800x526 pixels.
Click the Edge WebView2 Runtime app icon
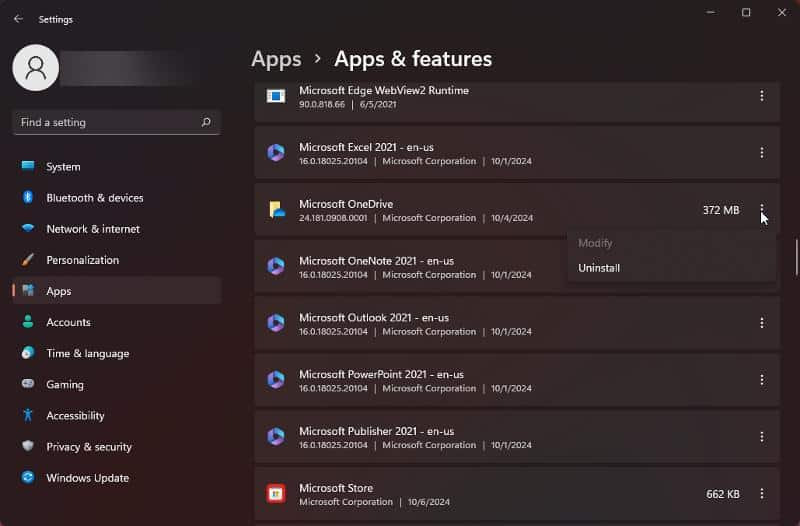(276, 96)
